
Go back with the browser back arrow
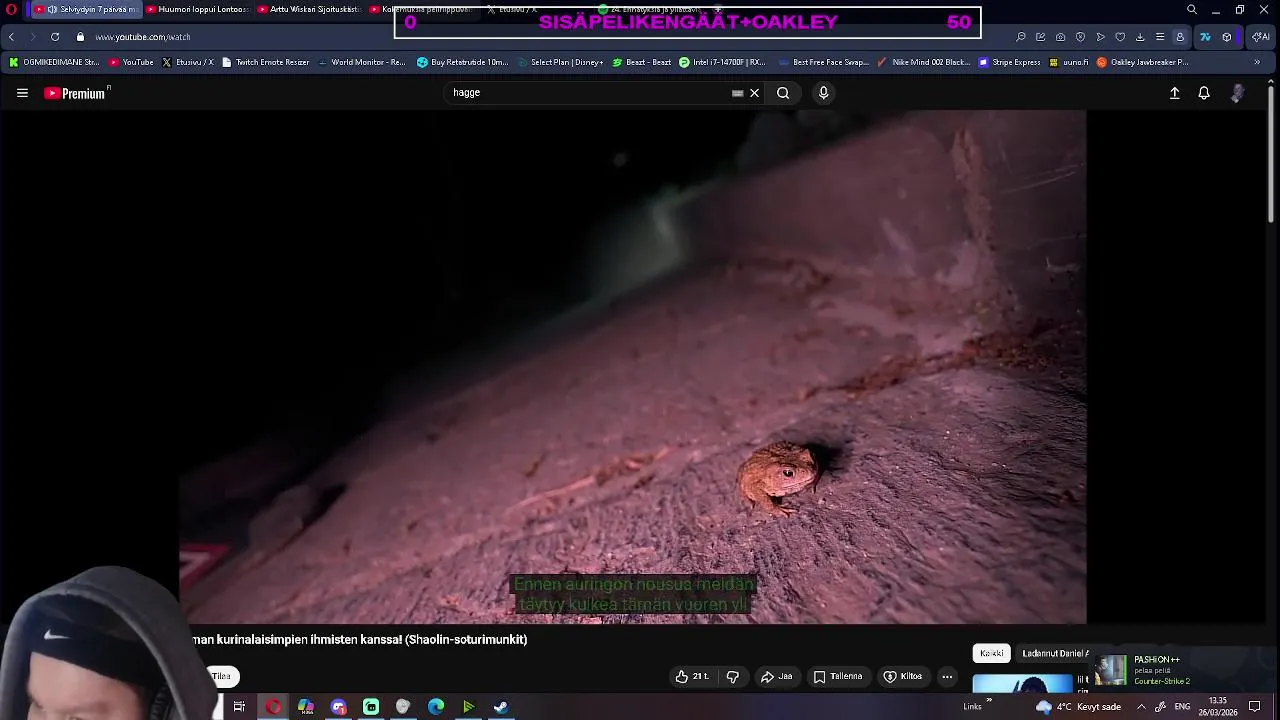11,37
